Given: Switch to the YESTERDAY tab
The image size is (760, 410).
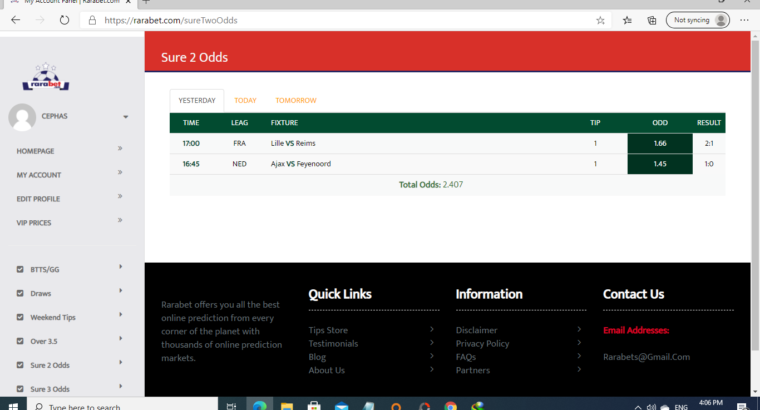Looking at the screenshot, I should (x=197, y=100).
